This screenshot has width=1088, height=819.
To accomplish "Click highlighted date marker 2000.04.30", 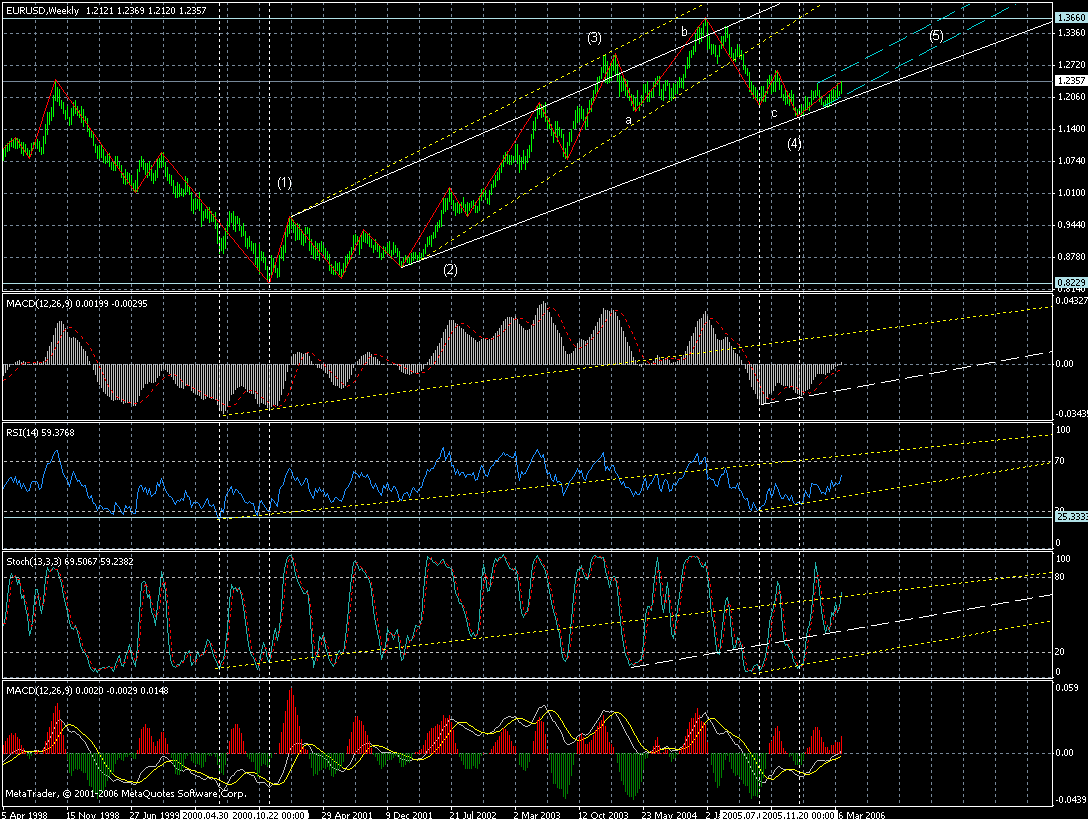I will pyautogui.click(x=205, y=815).
